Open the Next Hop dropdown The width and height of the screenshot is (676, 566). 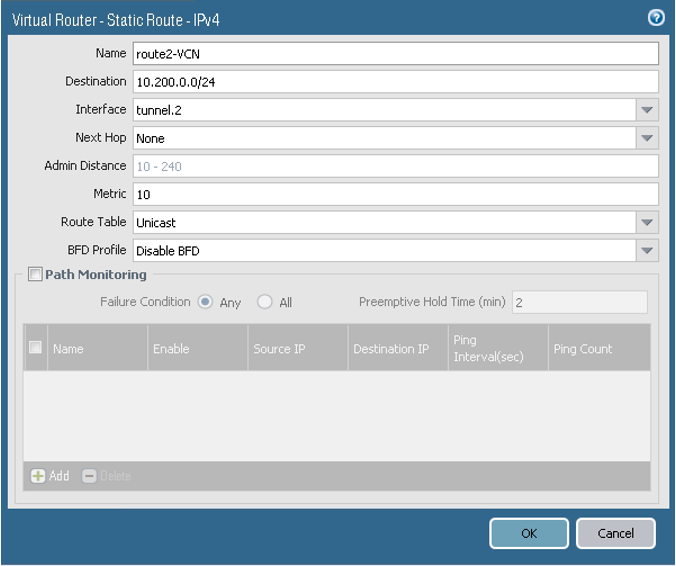(x=647, y=138)
